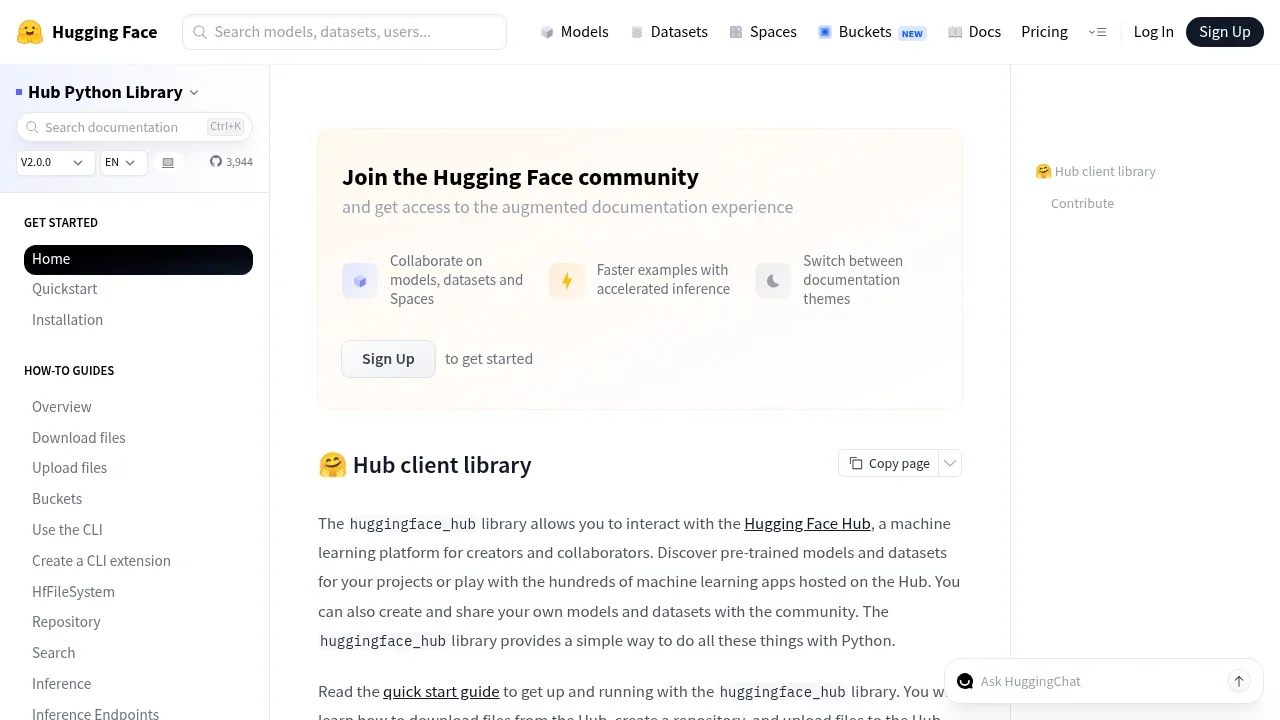Click the moon documentation themes icon
This screenshot has width=1280, height=720.
772,281
